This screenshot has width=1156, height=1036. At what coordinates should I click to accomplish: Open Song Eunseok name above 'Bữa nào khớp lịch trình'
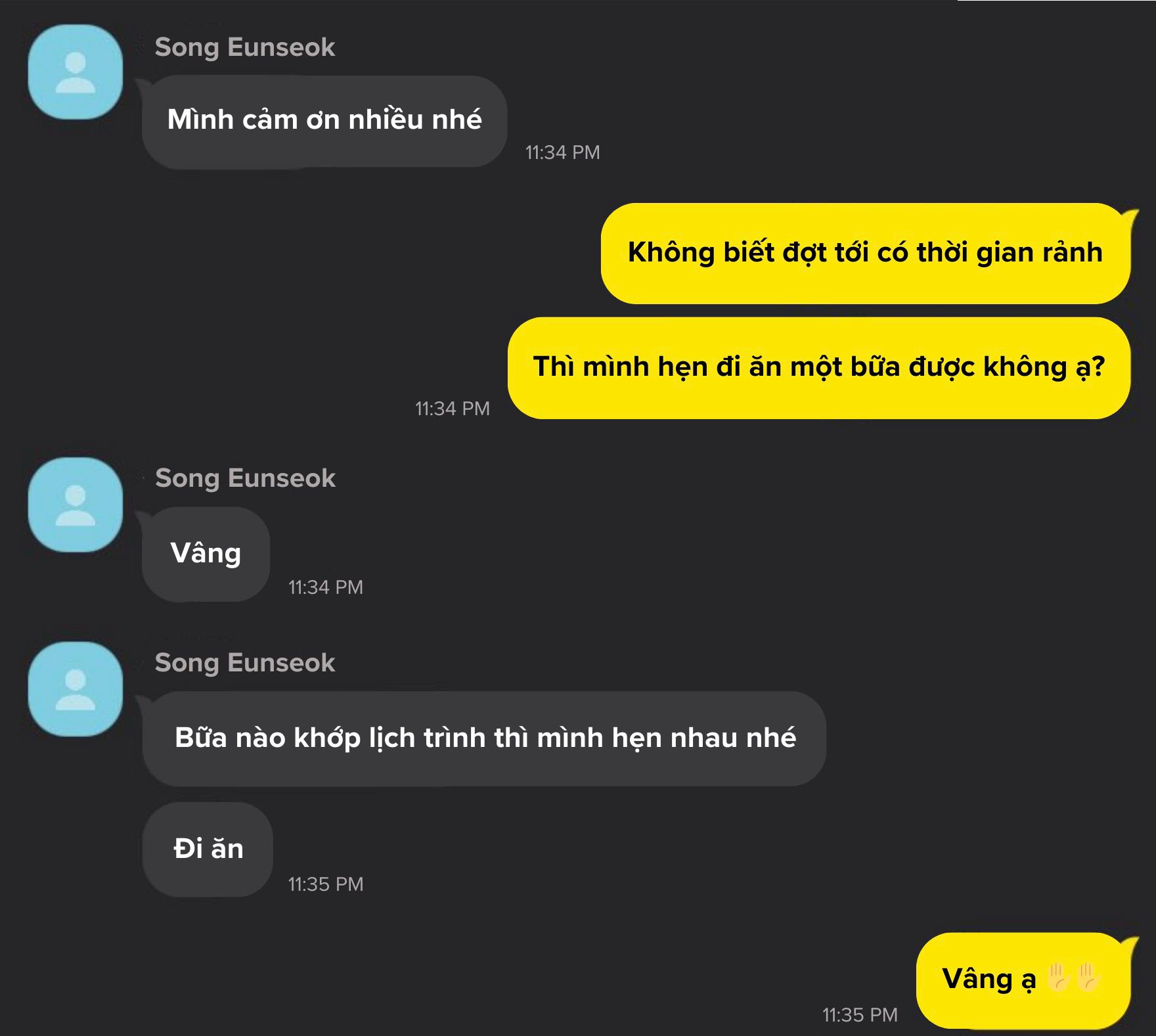245,663
